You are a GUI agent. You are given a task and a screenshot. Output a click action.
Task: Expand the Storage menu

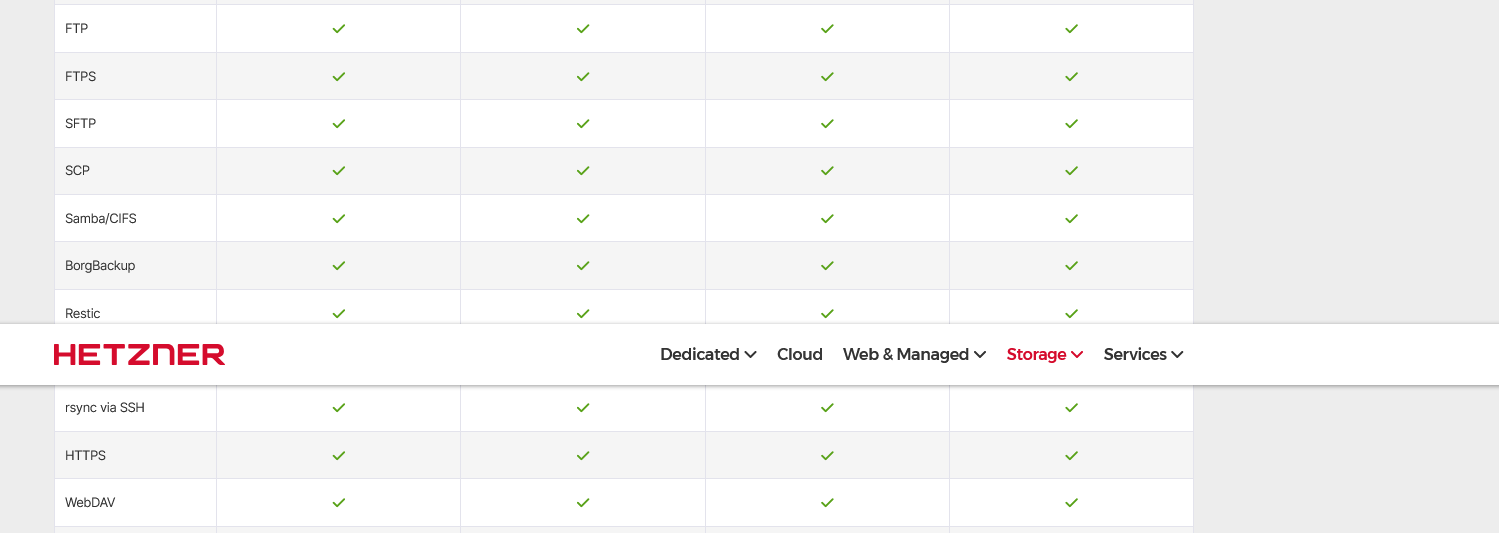pos(1045,354)
